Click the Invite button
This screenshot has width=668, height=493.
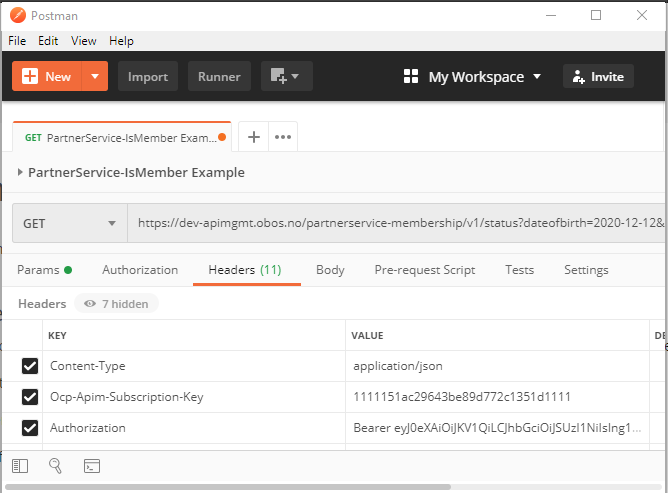tap(598, 77)
